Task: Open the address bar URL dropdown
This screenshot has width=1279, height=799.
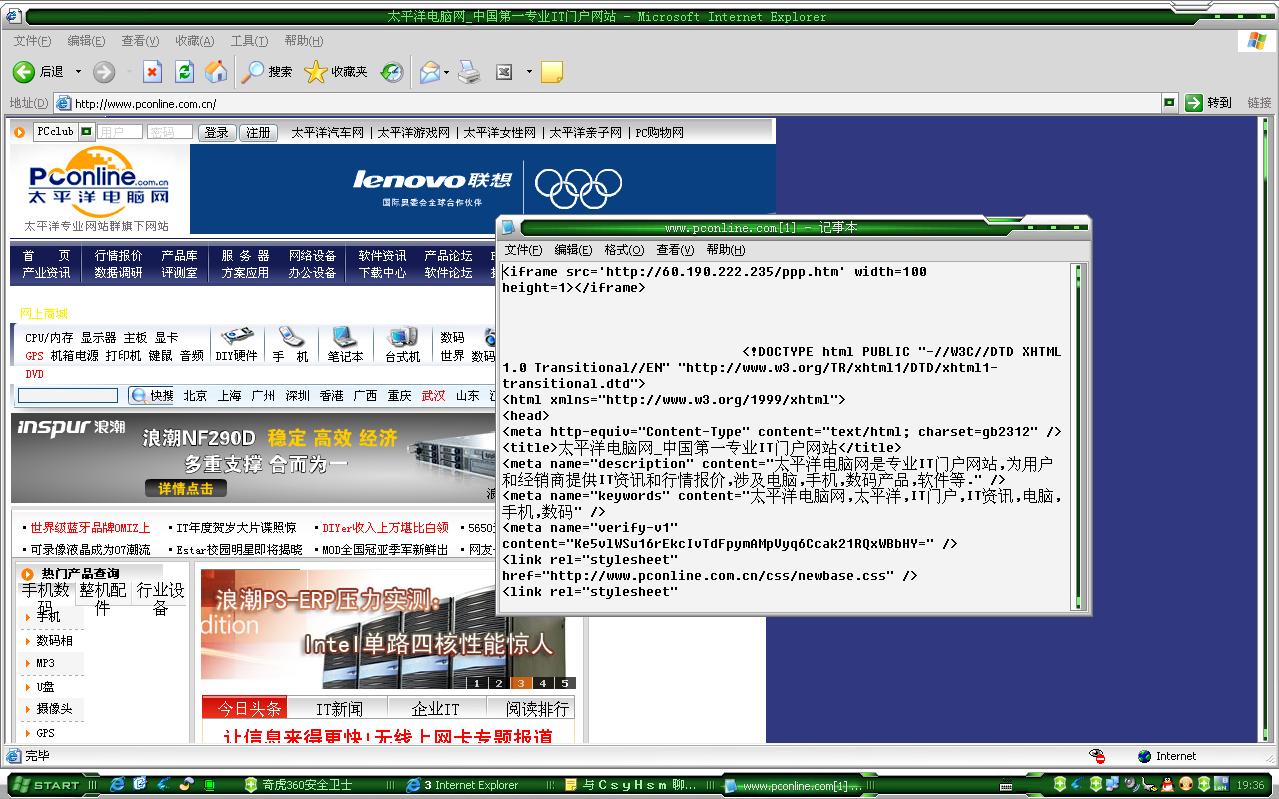Action: pyautogui.click(x=1169, y=102)
